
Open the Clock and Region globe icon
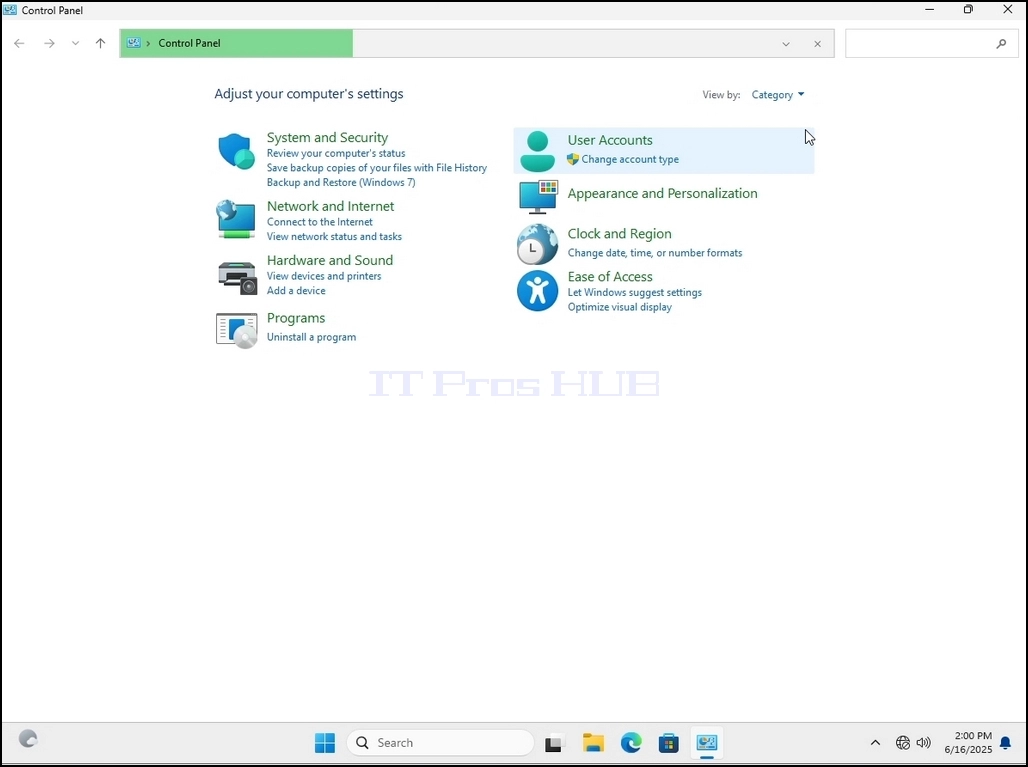coord(537,244)
